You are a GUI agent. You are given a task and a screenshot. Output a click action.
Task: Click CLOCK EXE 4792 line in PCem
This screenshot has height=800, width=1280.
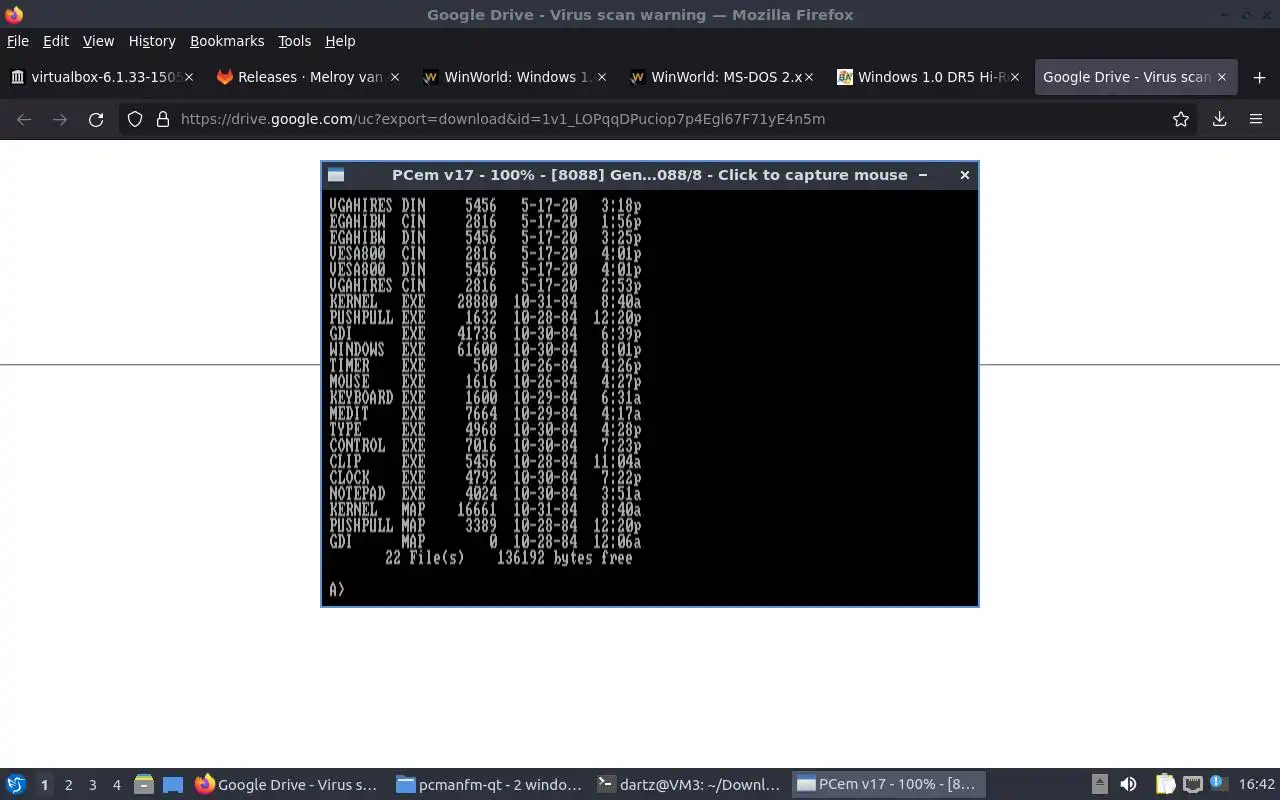(485, 478)
